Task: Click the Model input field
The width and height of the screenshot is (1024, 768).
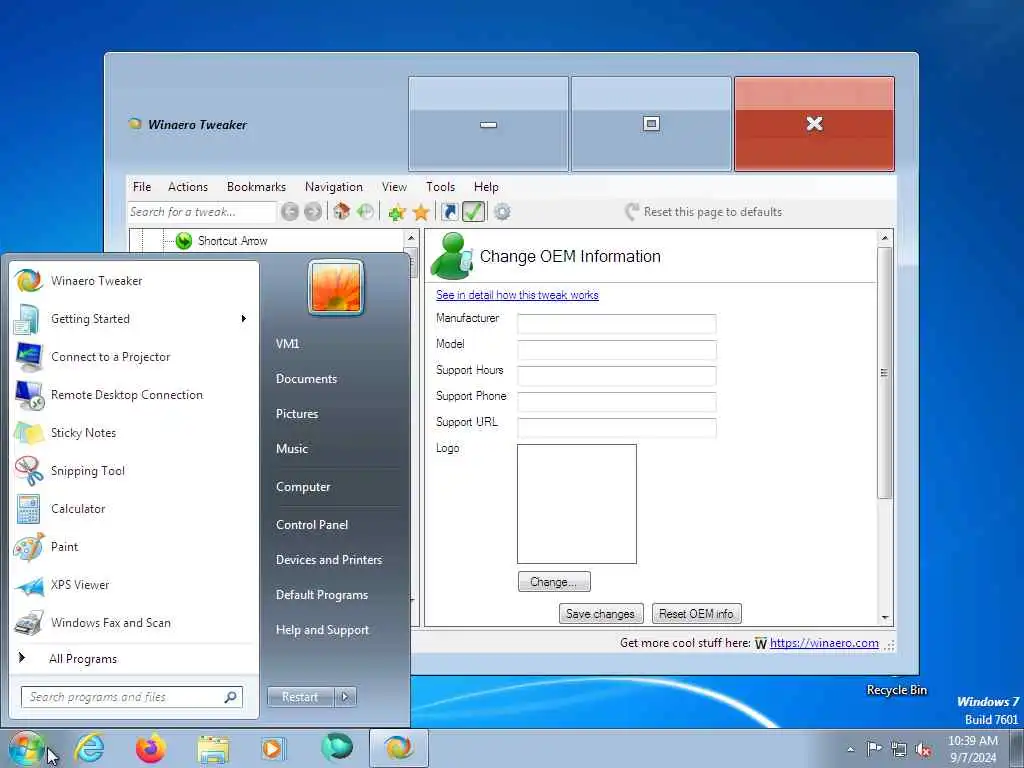Action: pyautogui.click(x=616, y=350)
